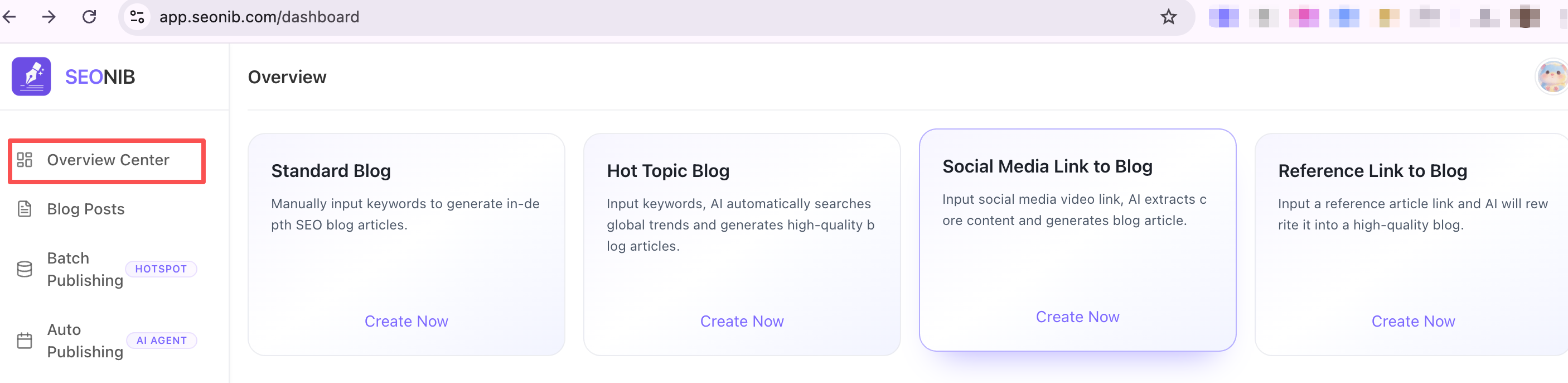Click the browser forward arrow

(49, 16)
